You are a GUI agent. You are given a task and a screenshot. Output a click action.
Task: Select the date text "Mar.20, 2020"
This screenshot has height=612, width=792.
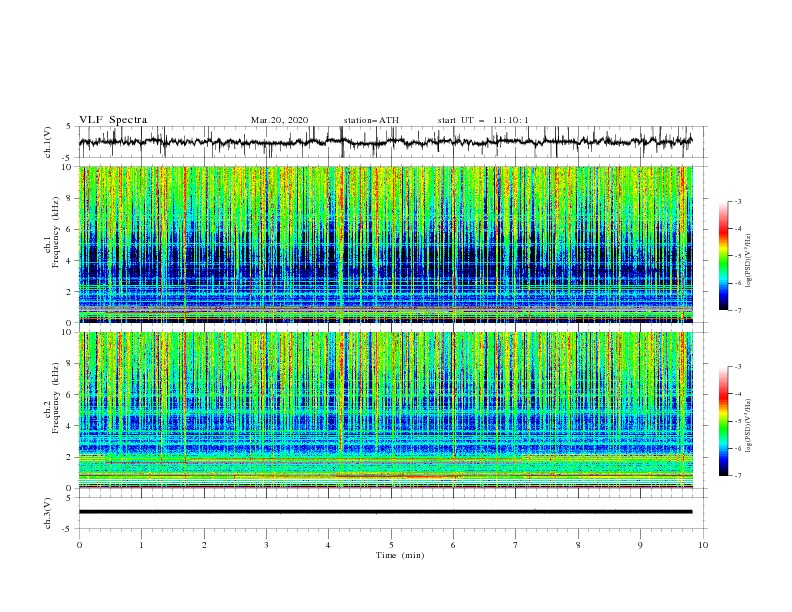pos(279,120)
